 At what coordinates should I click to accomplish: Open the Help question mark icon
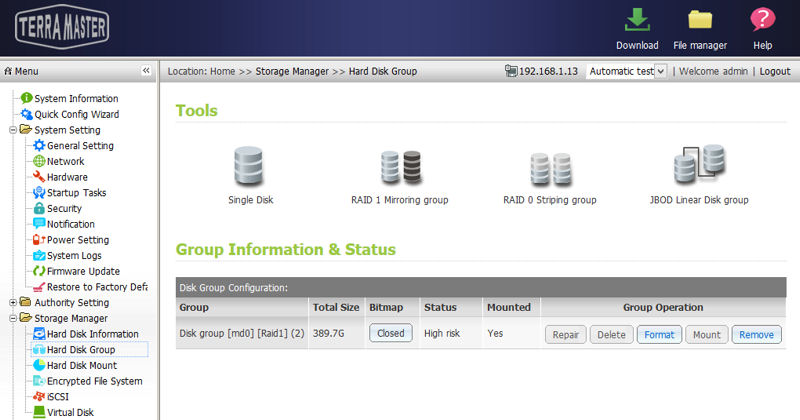[x=762, y=20]
